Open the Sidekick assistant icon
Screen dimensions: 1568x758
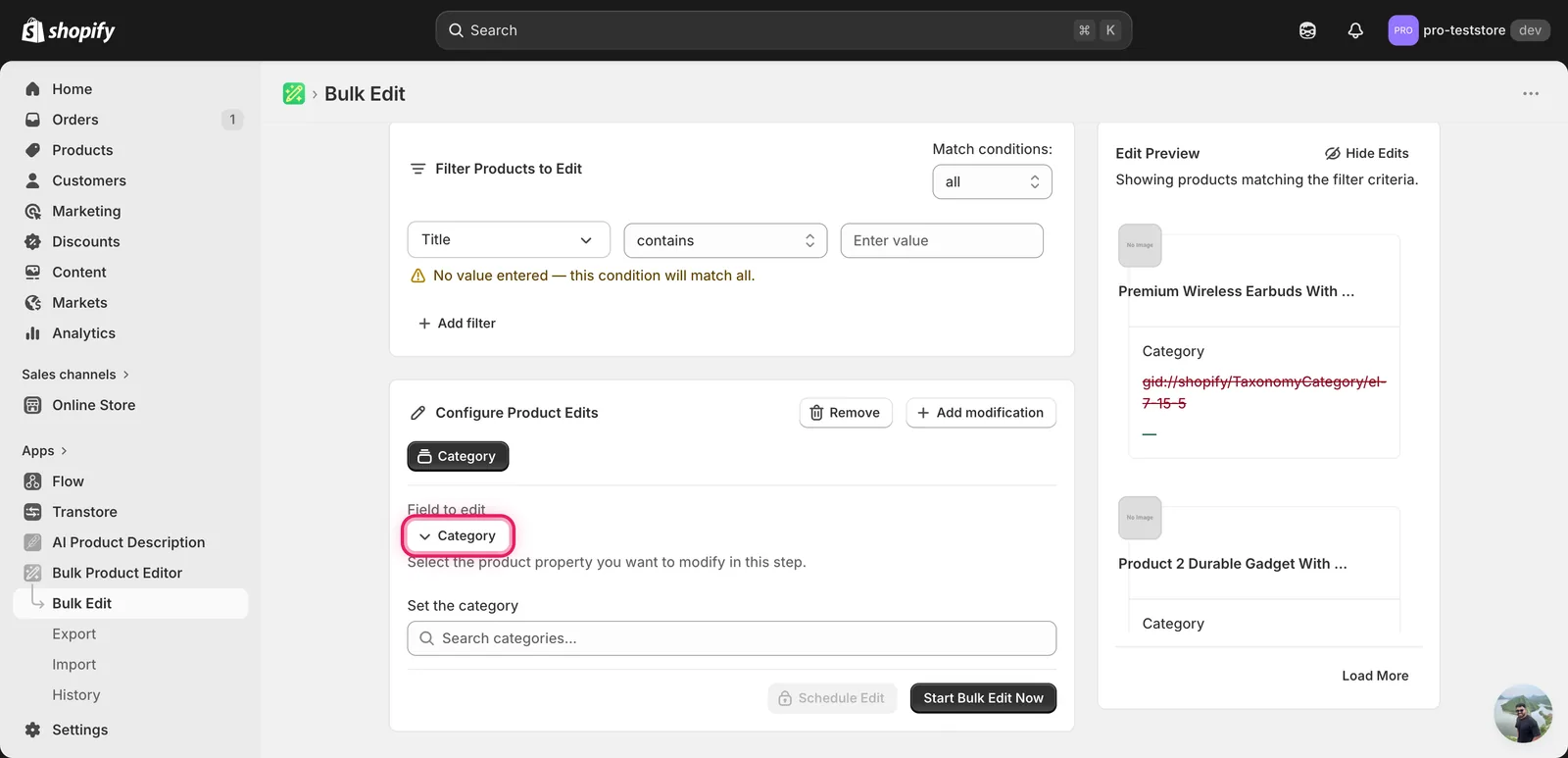(1307, 30)
